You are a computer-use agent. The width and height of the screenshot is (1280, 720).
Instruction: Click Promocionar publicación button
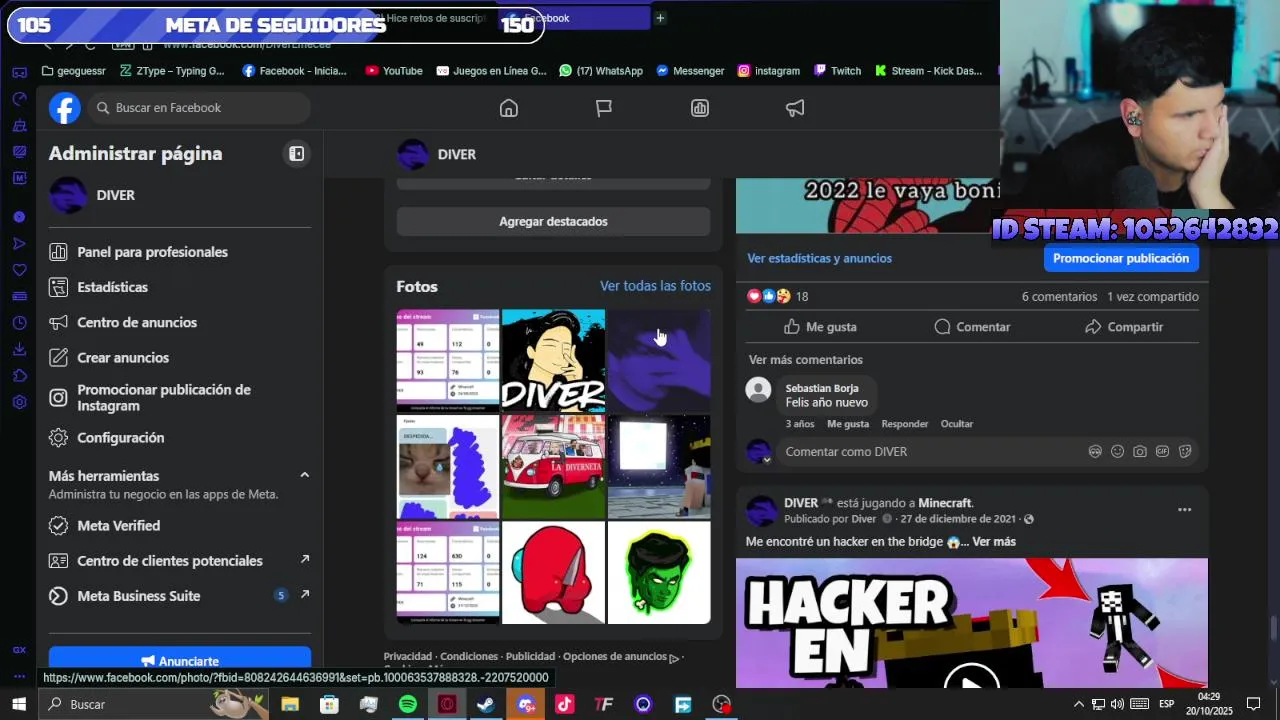point(1121,258)
